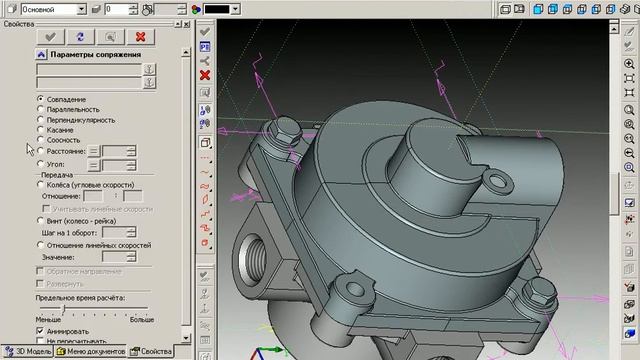Cancel with the red X button in properties

tap(140, 37)
